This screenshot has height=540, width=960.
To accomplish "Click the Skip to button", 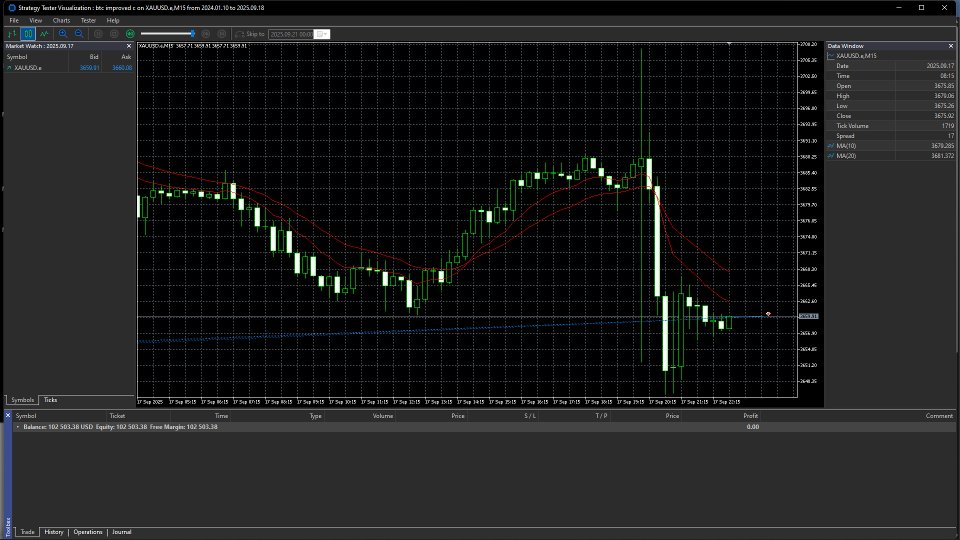I will [x=250, y=34].
